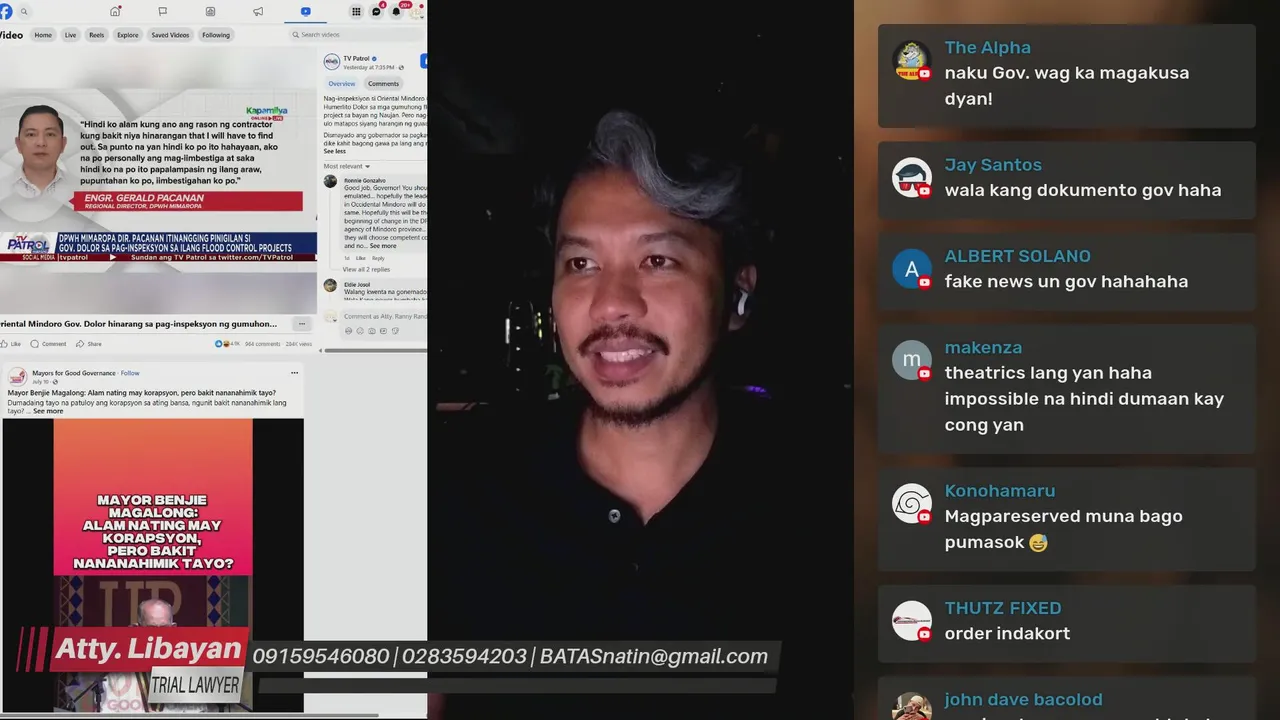Screen dimensions: 1280x720
Task: Select message text 'order indakort'
Action: tap(1007, 634)
